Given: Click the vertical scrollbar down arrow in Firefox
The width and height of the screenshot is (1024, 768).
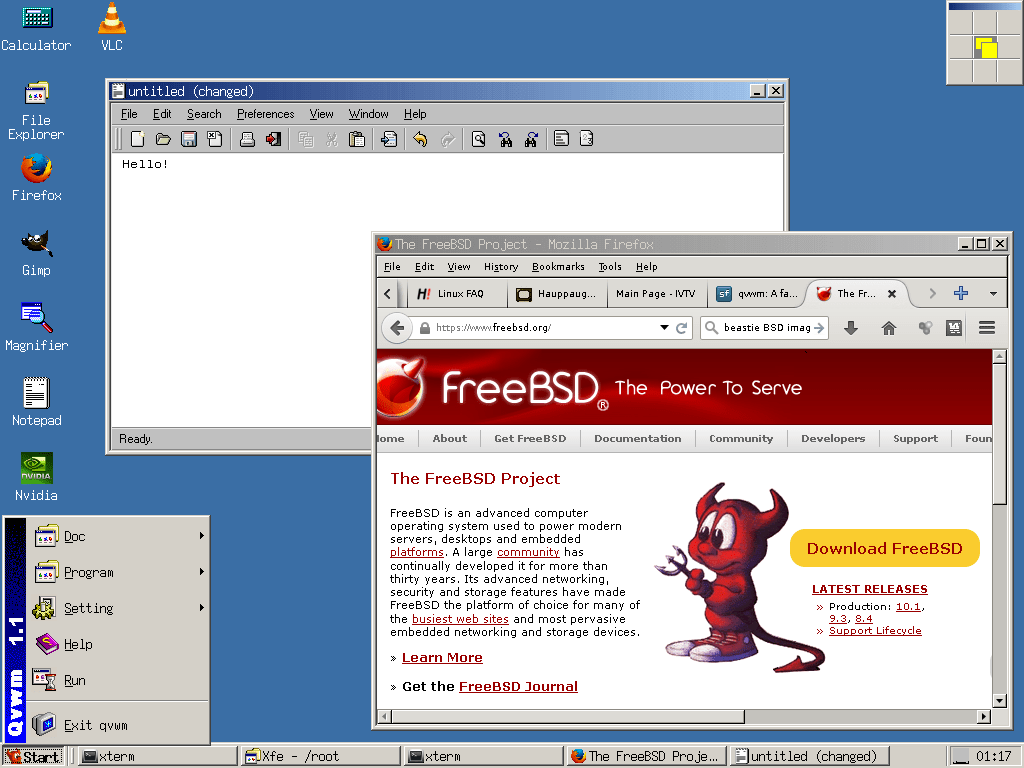Looking at the screenshot, I should (999, 701).
